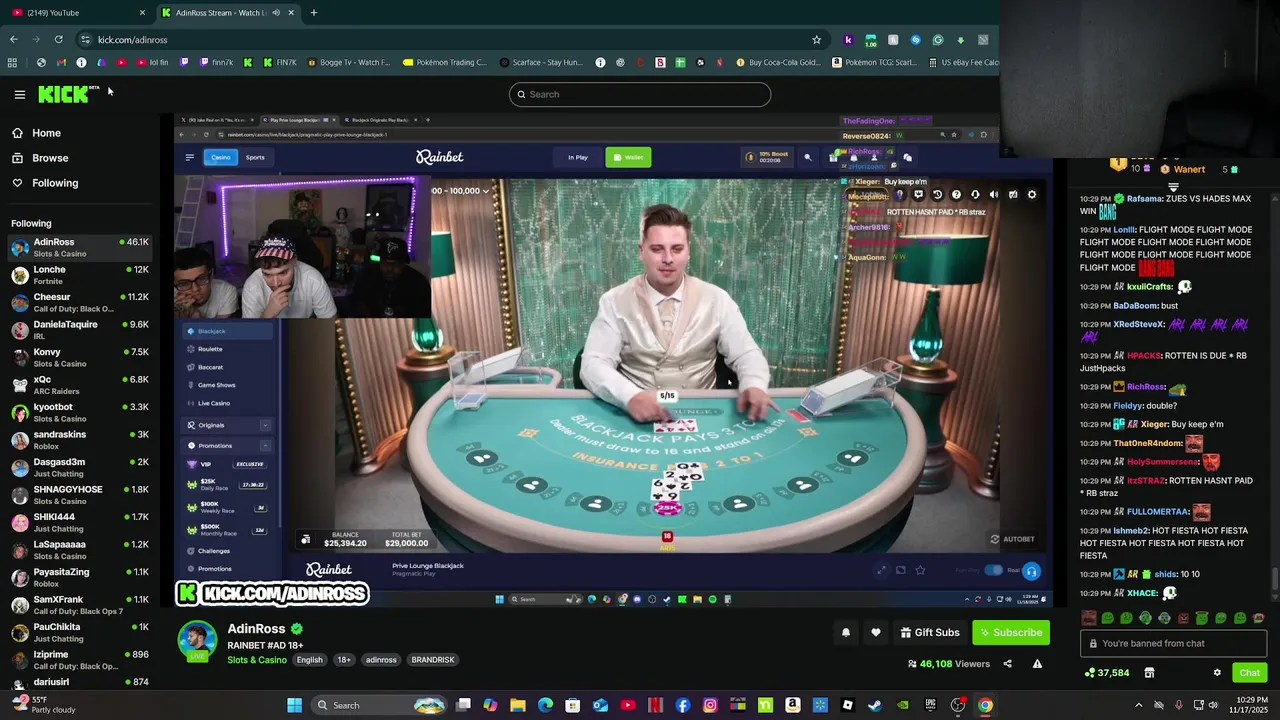Click Wanert in the chat leaderboard
Screen dimensions: 1280x720
pyautogui.click(x=1189, y=169)
